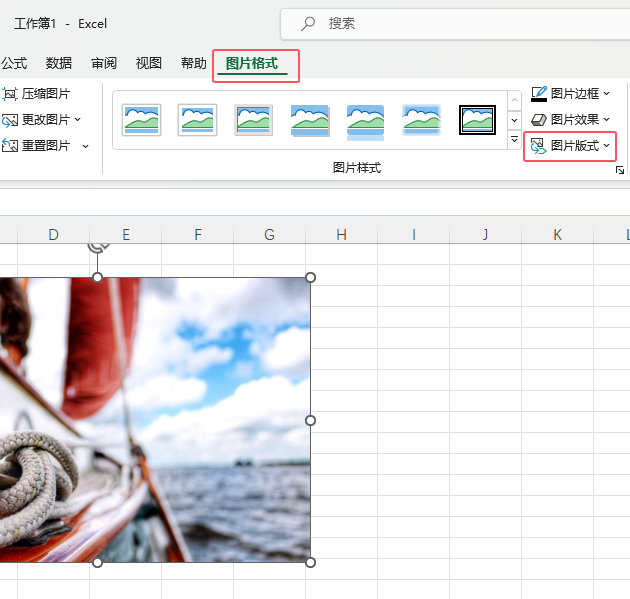Screen dimensions: 630x599
Task: Apply the first picture style (simple white frame)
Action: click(x=141, y=120)
